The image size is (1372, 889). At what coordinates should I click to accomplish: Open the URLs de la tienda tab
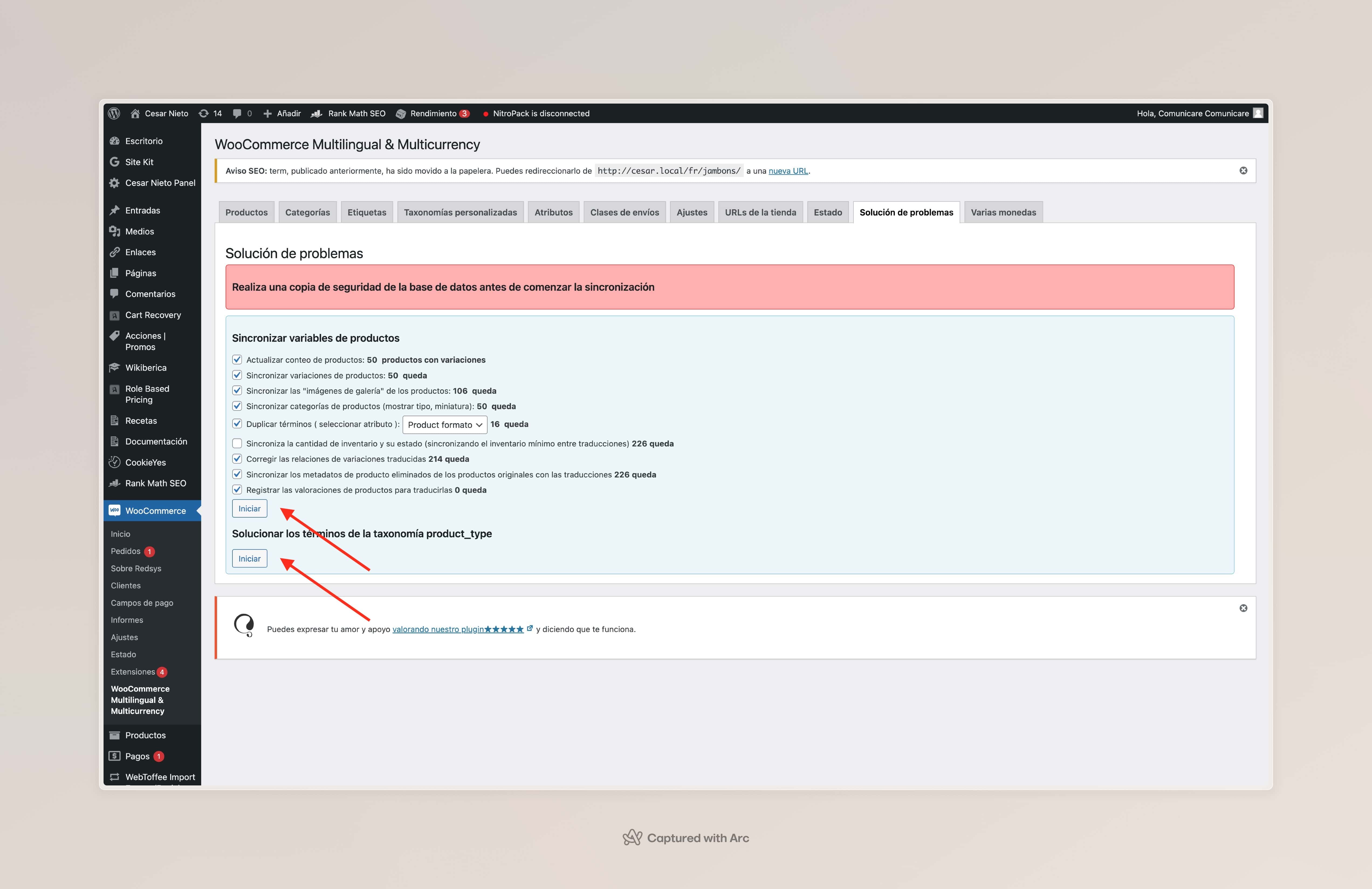pos(760,212)
